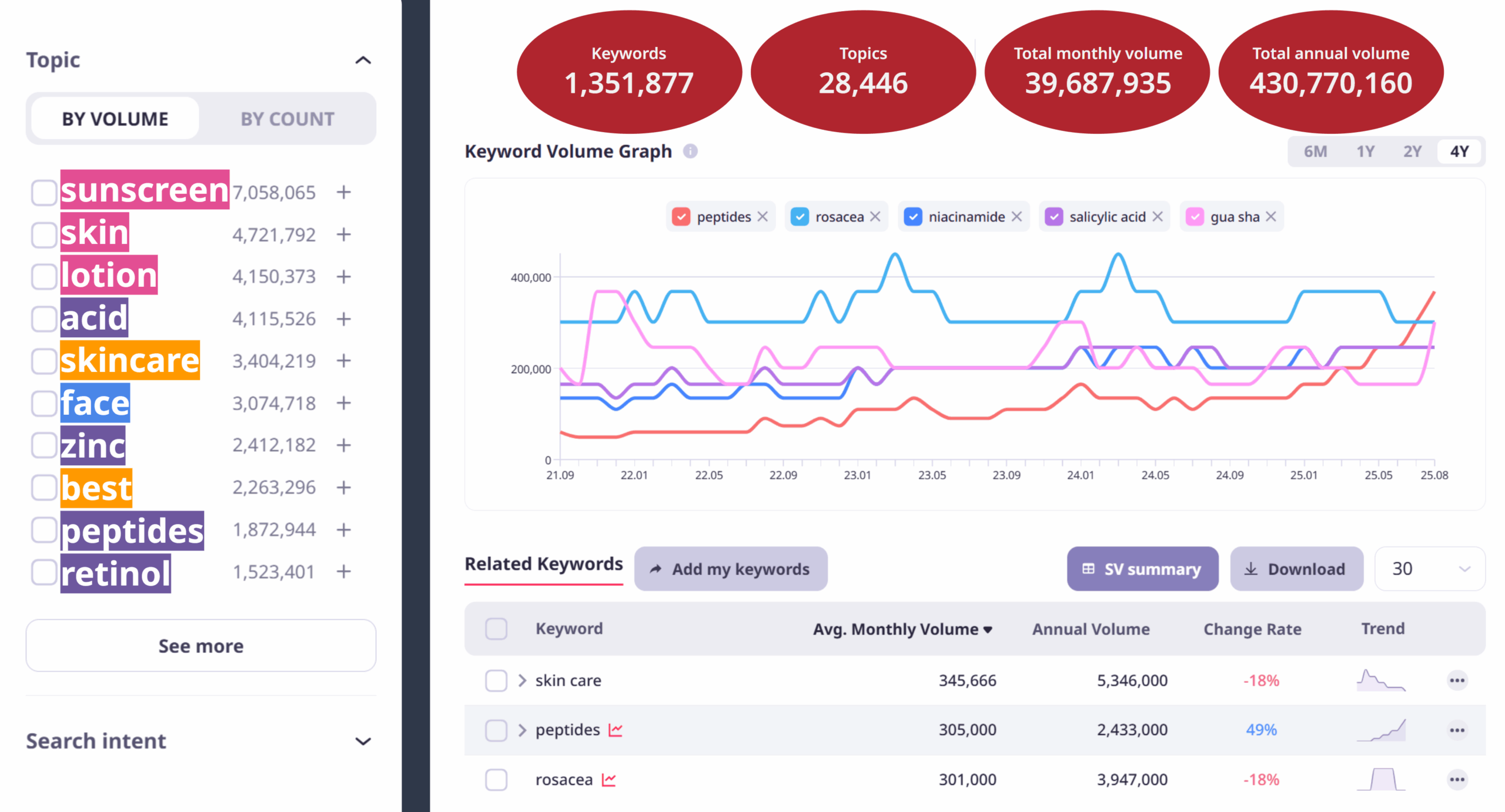
Task: Select all keywords with header checkbox
Action: (496, 629)
